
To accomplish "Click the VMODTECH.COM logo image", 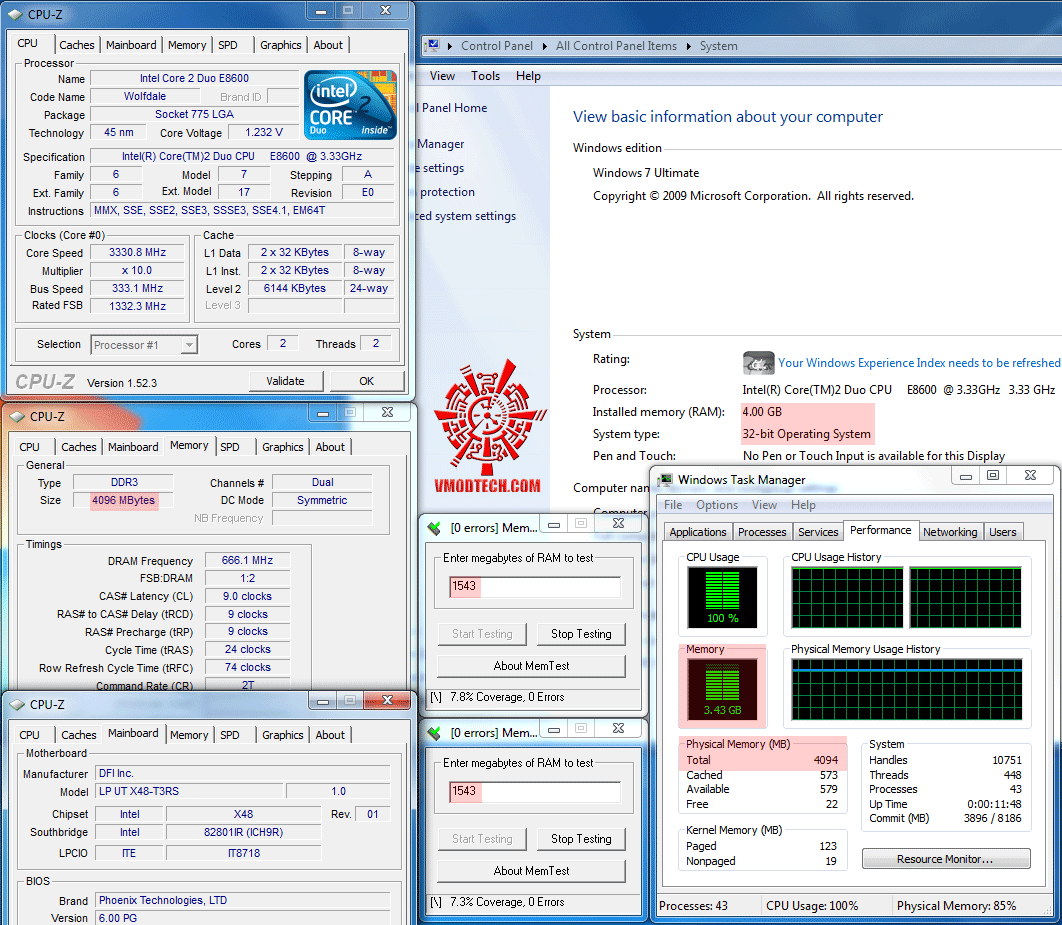I will 489,427.
